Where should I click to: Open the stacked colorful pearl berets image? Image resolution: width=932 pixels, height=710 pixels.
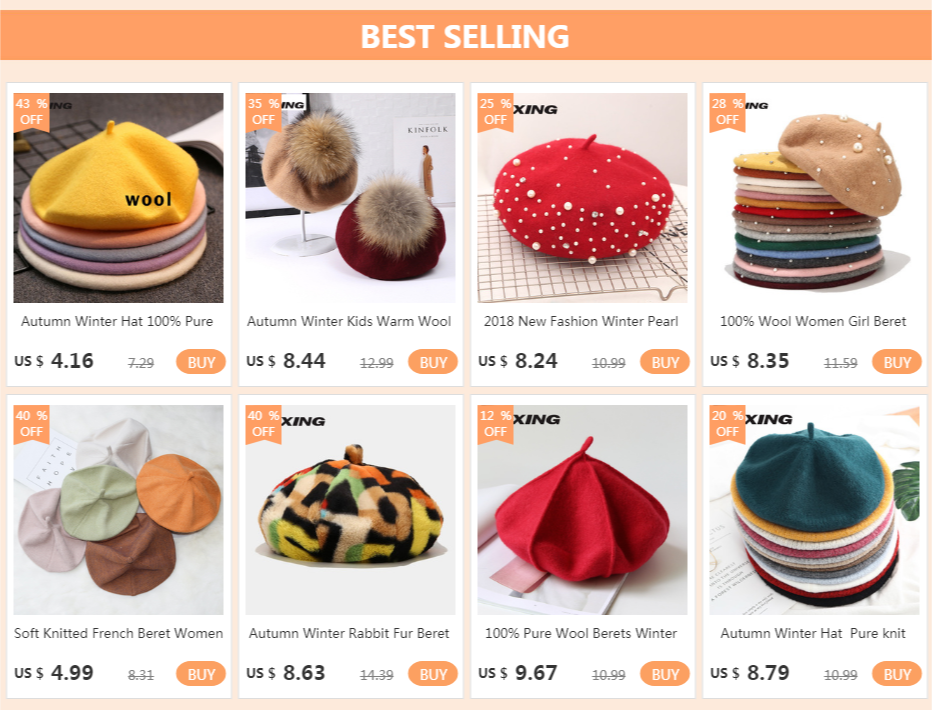click(x=814, y=198)
